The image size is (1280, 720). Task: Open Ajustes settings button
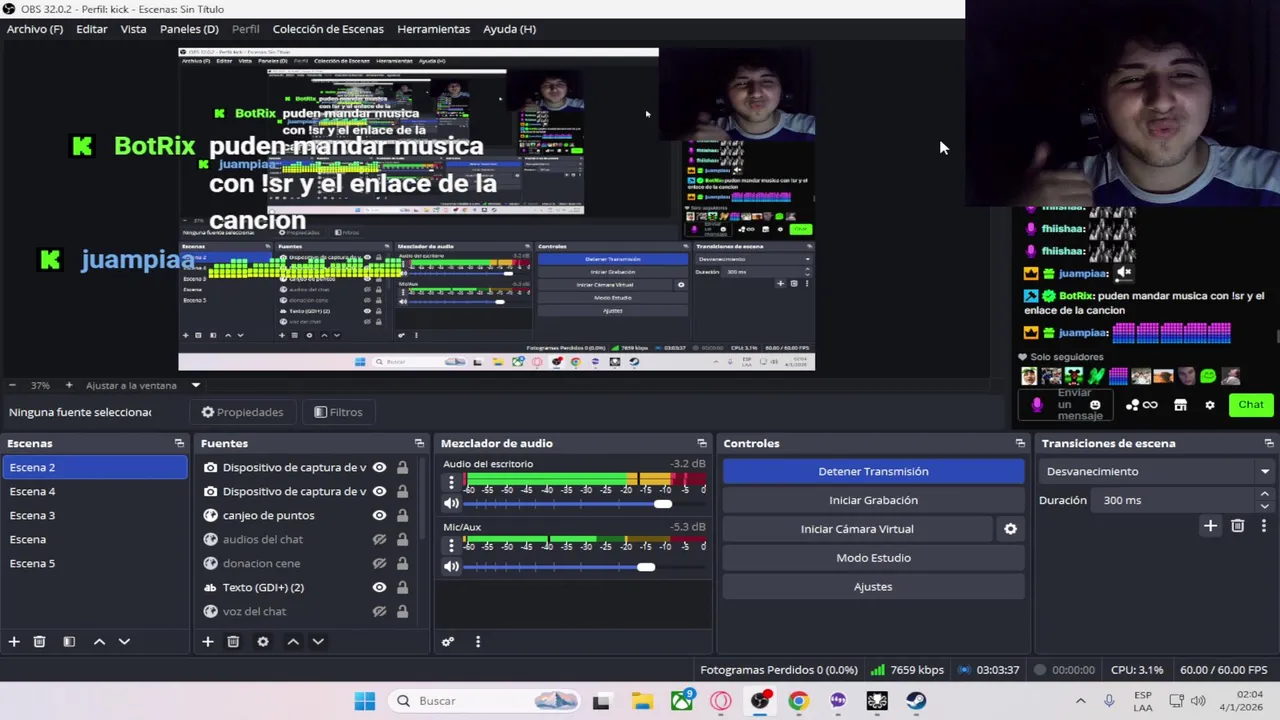coord(873,587)
